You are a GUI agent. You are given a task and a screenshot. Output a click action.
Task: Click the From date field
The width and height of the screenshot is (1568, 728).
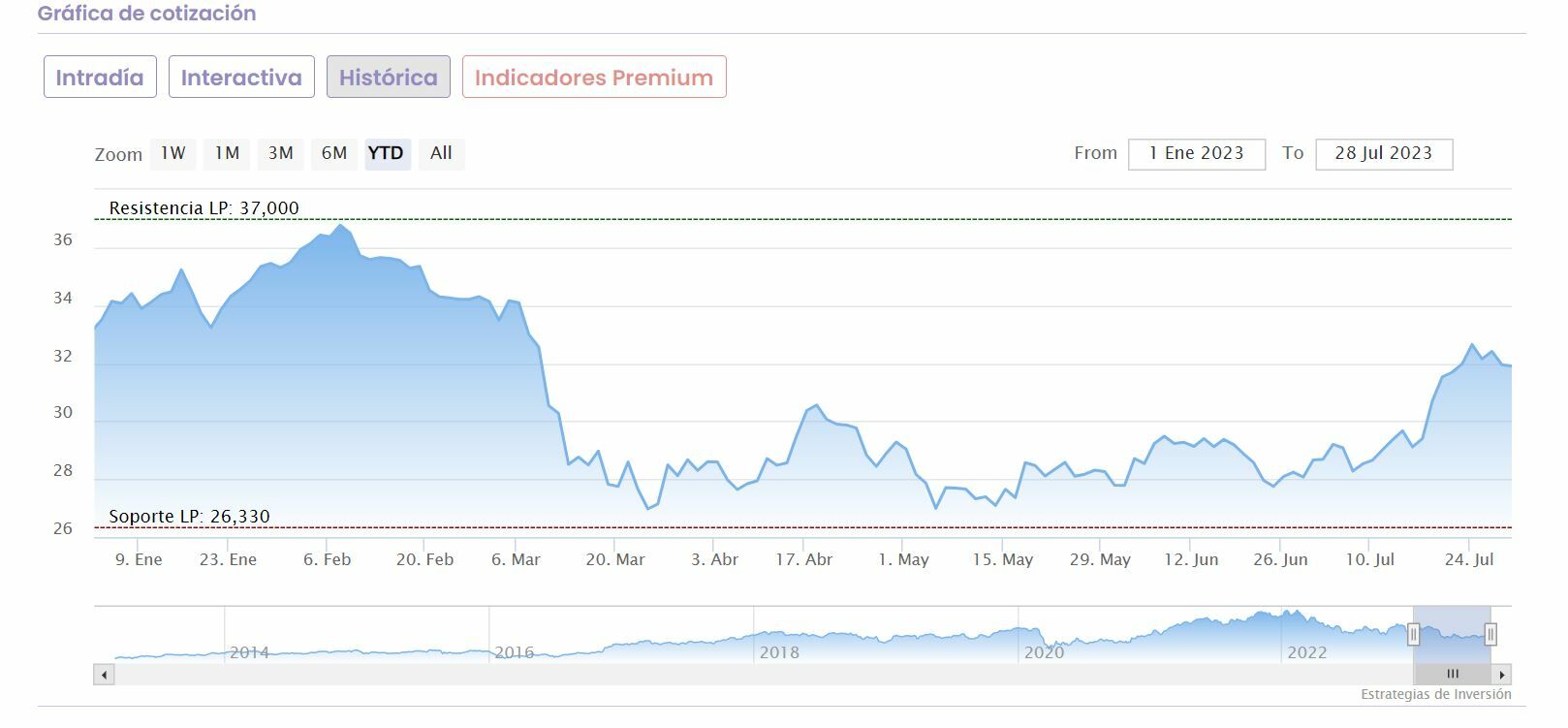[x=1196, y=154]
